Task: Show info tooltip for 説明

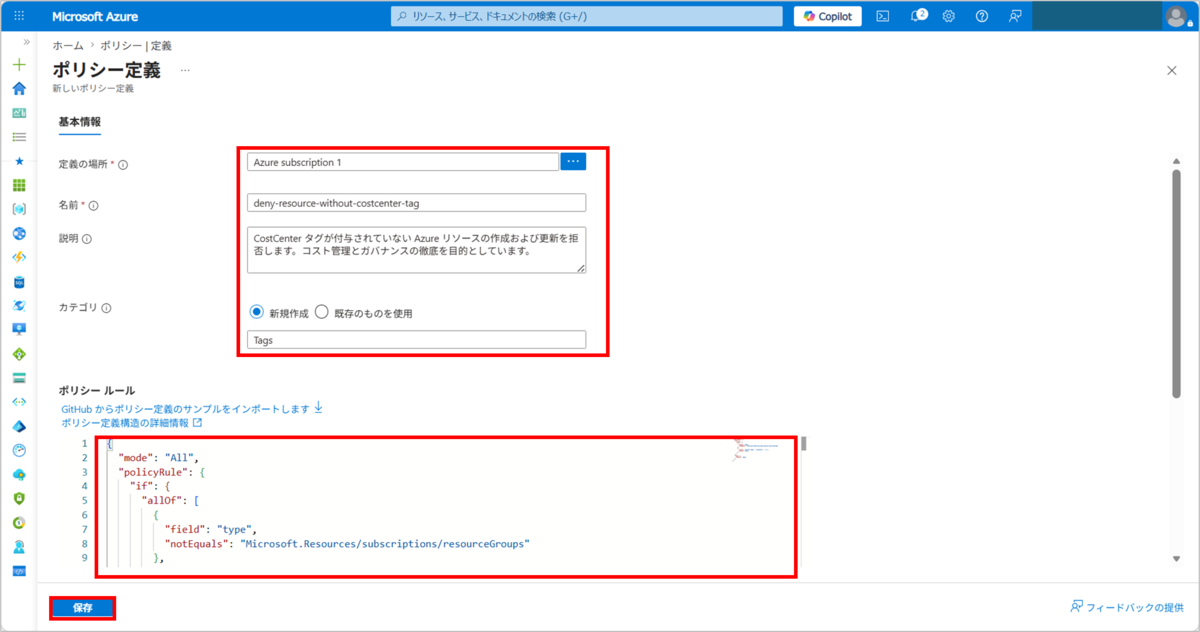Action: coord(87,239)
